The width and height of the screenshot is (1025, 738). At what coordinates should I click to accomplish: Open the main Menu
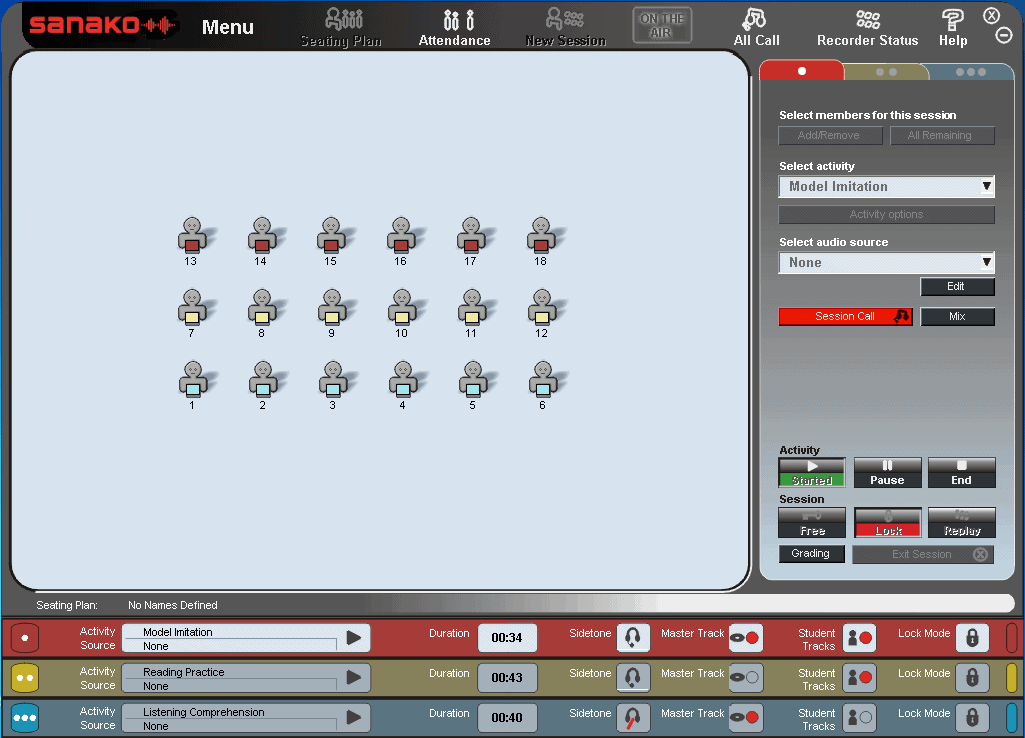228,27
